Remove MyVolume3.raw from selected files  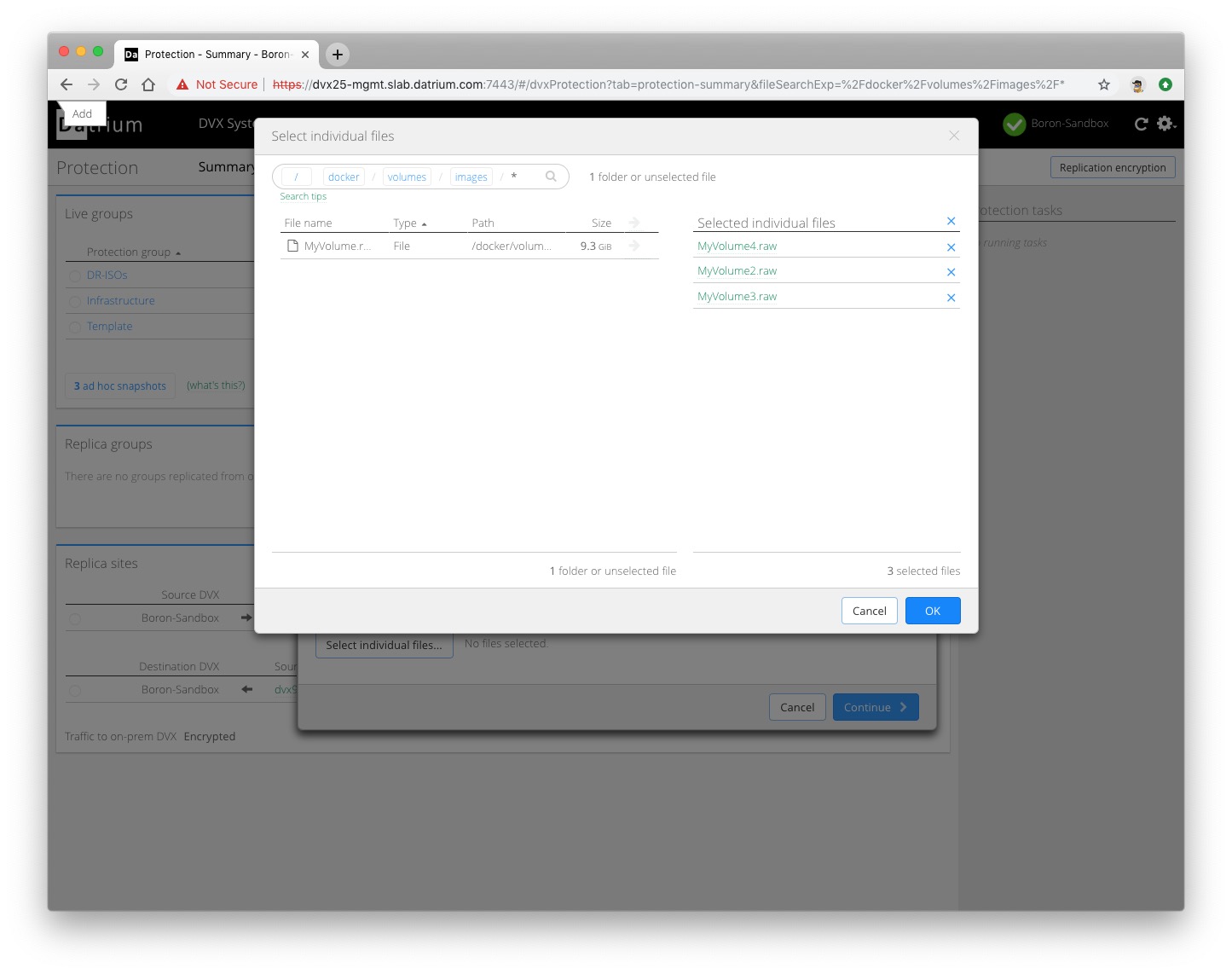[x=951, y=298]
